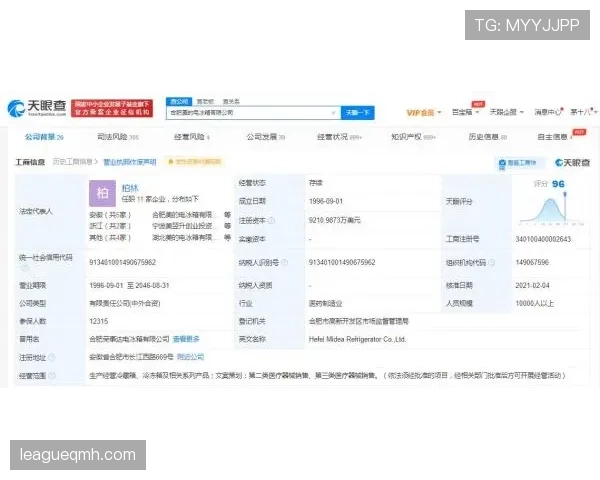Click the help icon next to 注册地址
This screenshot has height=480, width=600.
(52, 358)
